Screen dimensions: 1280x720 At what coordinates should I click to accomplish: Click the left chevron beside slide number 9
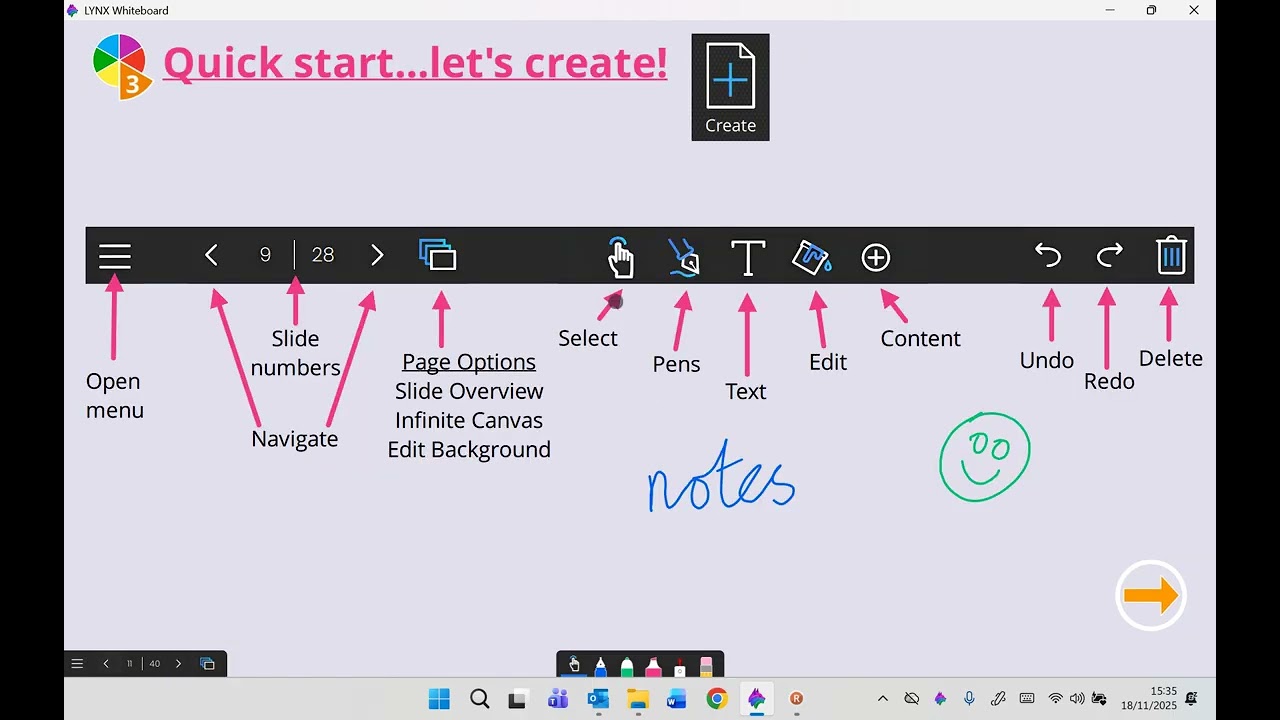[x=211, y=255]
